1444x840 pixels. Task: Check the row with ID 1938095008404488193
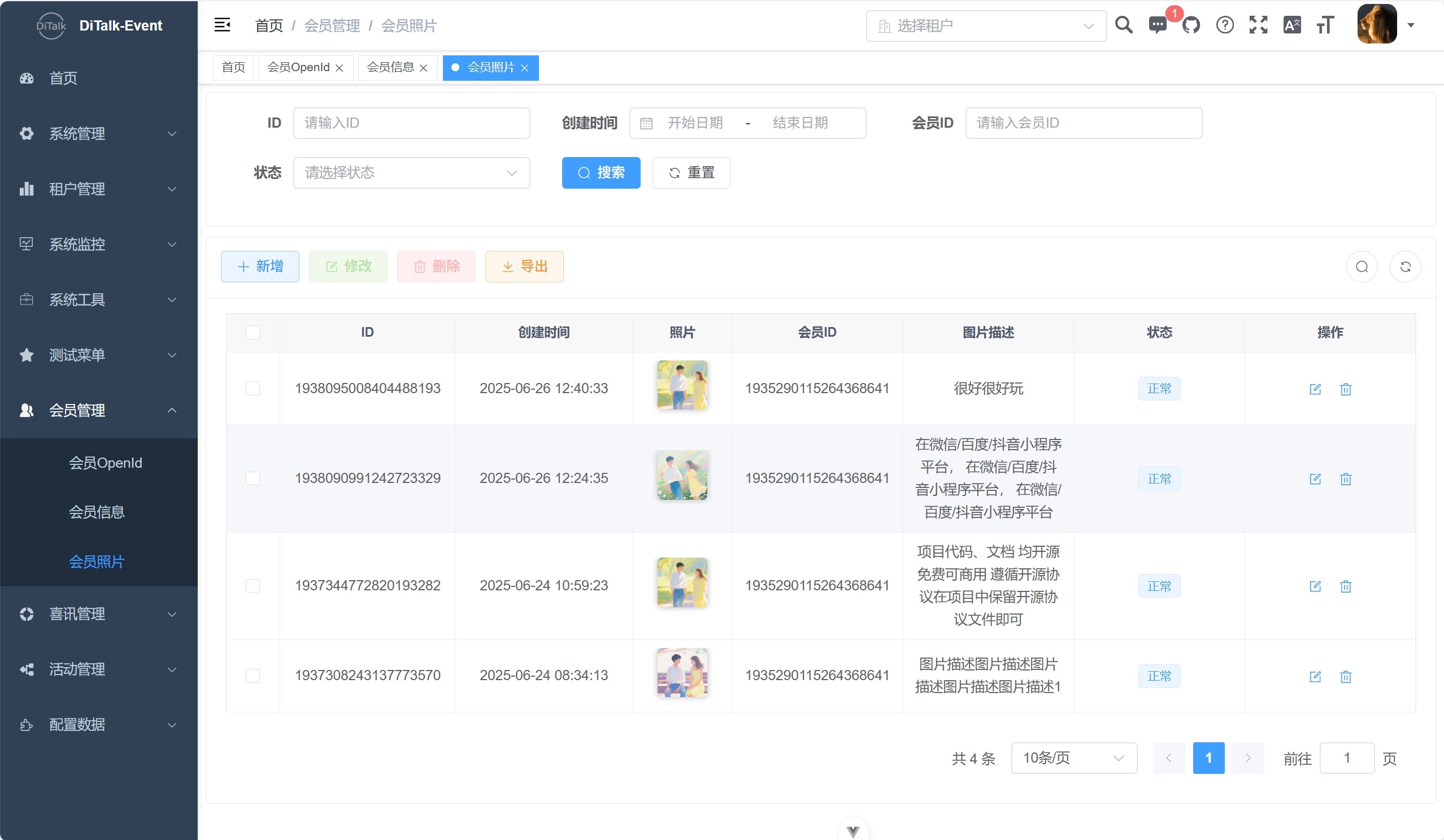pos(253,389)
